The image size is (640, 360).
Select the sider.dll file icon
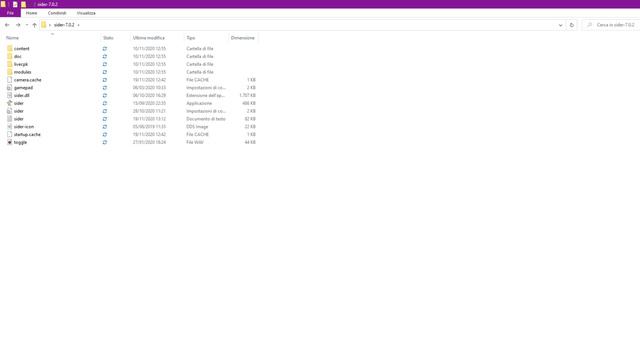pos(10,95)
